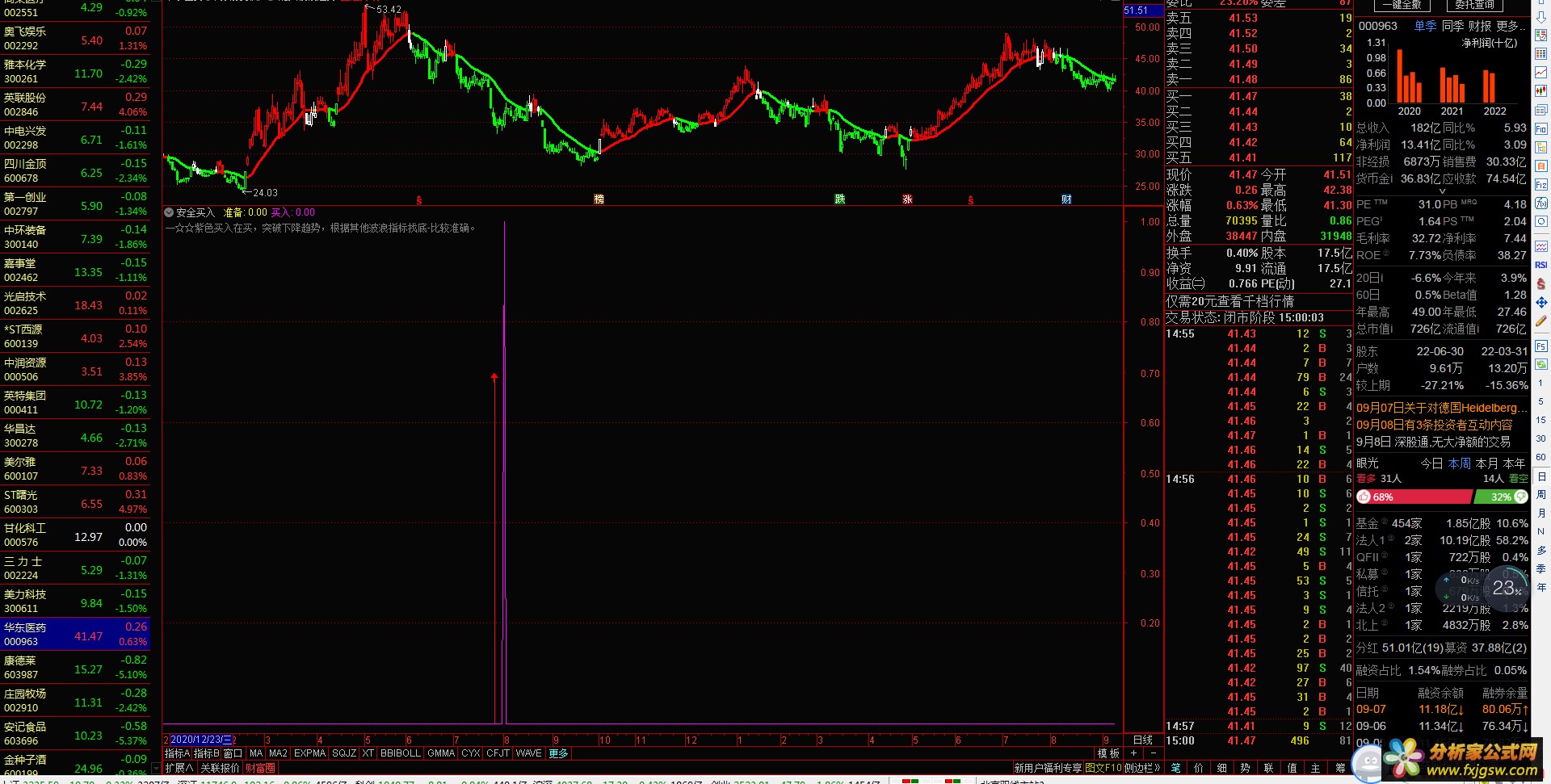Switch to 1-minute period
Screen dimensions: 1551x784
[1540, 384]
